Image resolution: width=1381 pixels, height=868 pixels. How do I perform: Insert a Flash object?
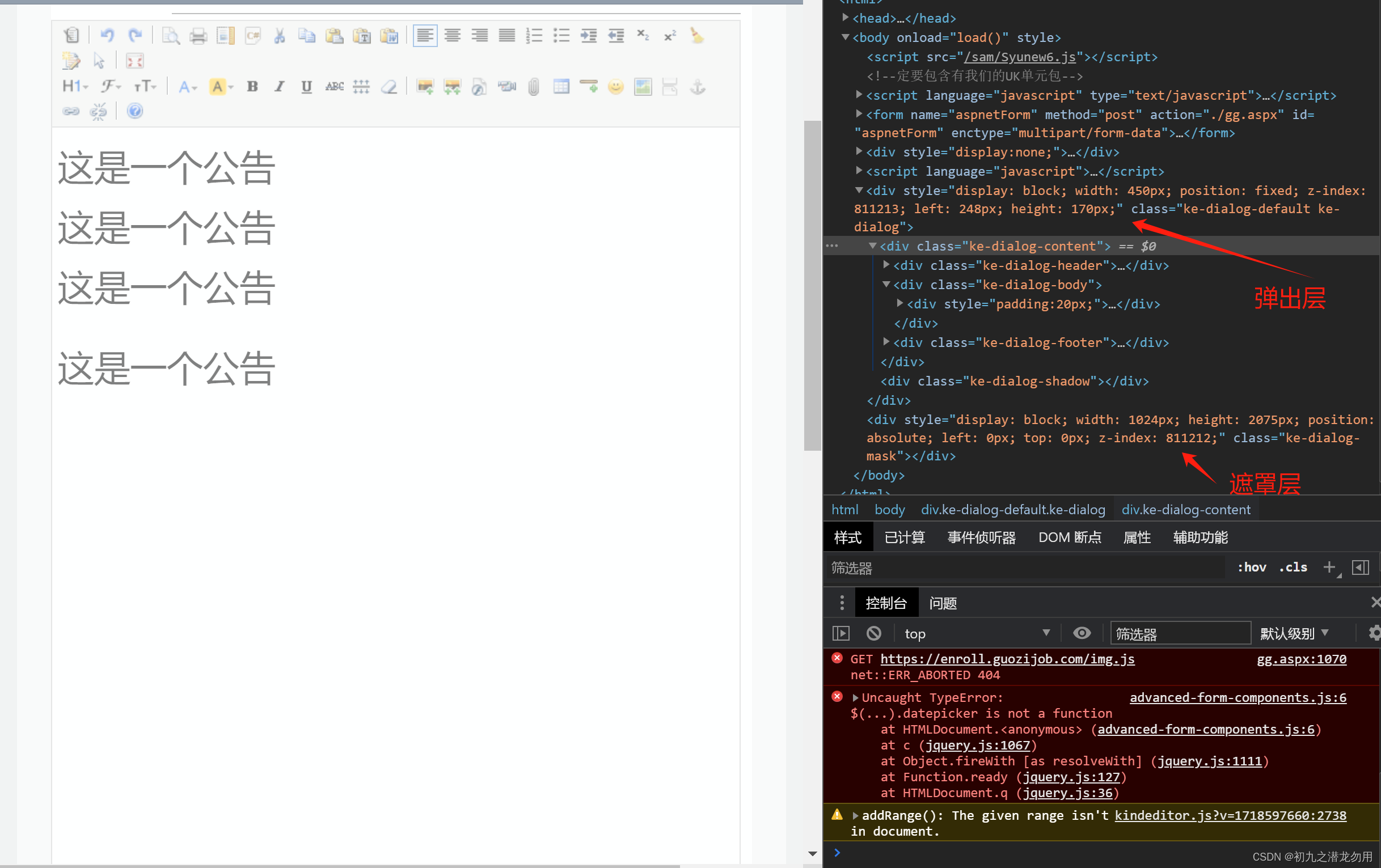point(479,87)
